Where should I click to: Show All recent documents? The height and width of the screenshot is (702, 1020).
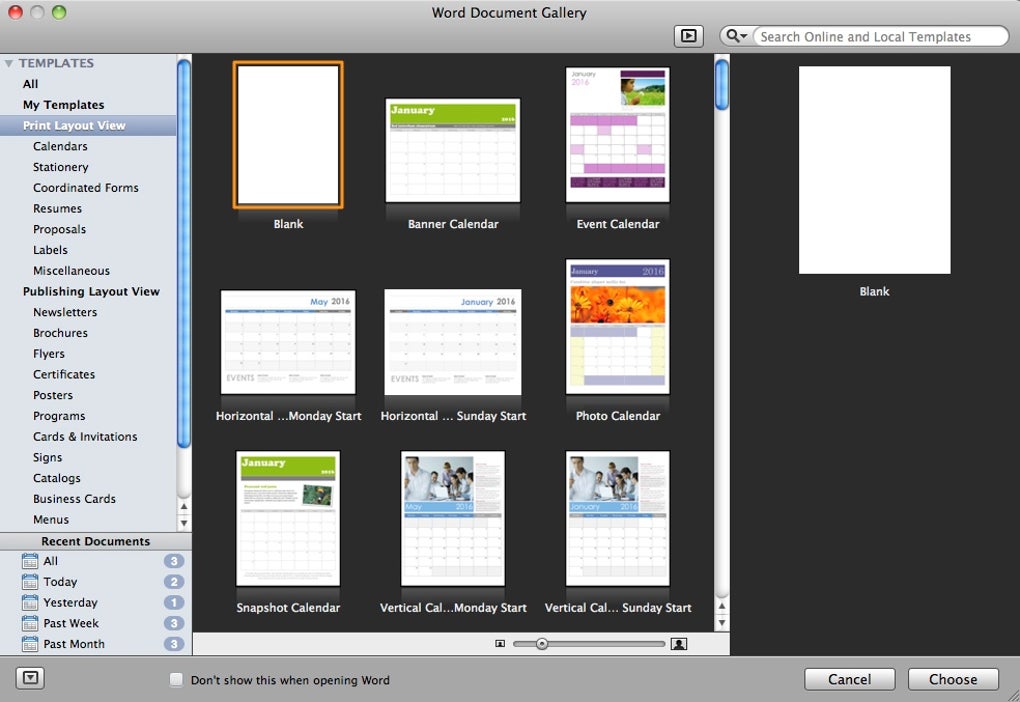(x=96, y=561)
